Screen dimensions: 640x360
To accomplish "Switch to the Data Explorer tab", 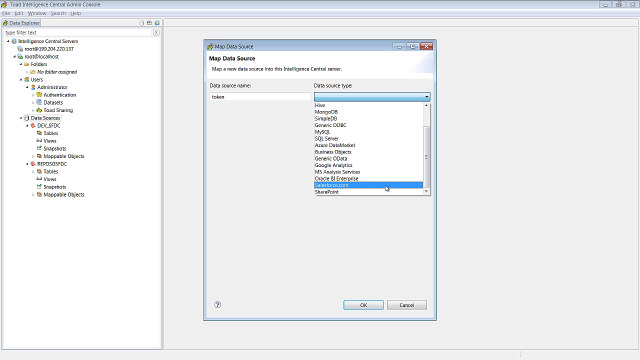I will [x=21, y=23].
